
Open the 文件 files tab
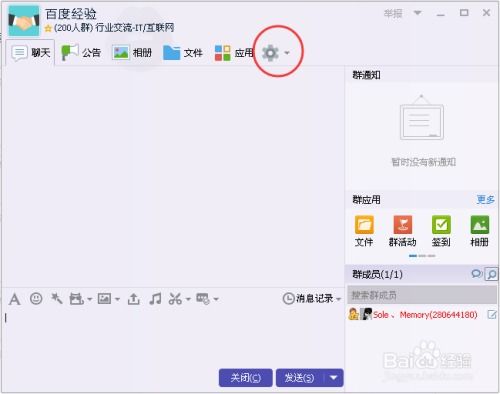pyautogui.click(x=183, y=53)
